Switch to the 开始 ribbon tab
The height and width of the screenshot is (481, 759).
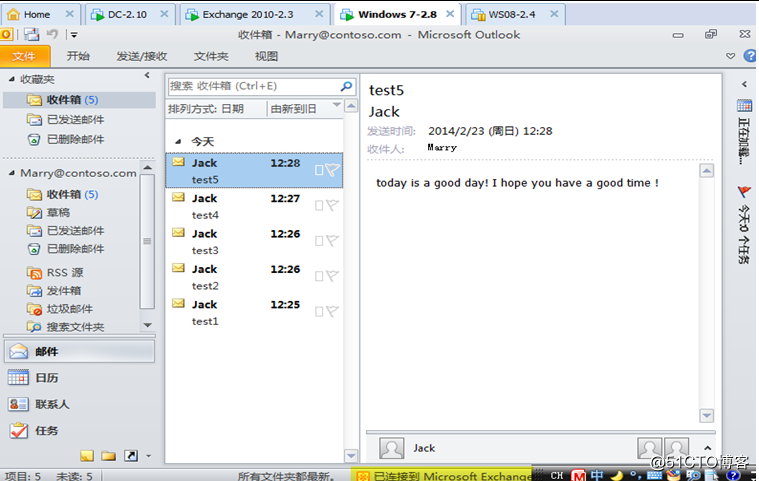click(x=78, y=56)
